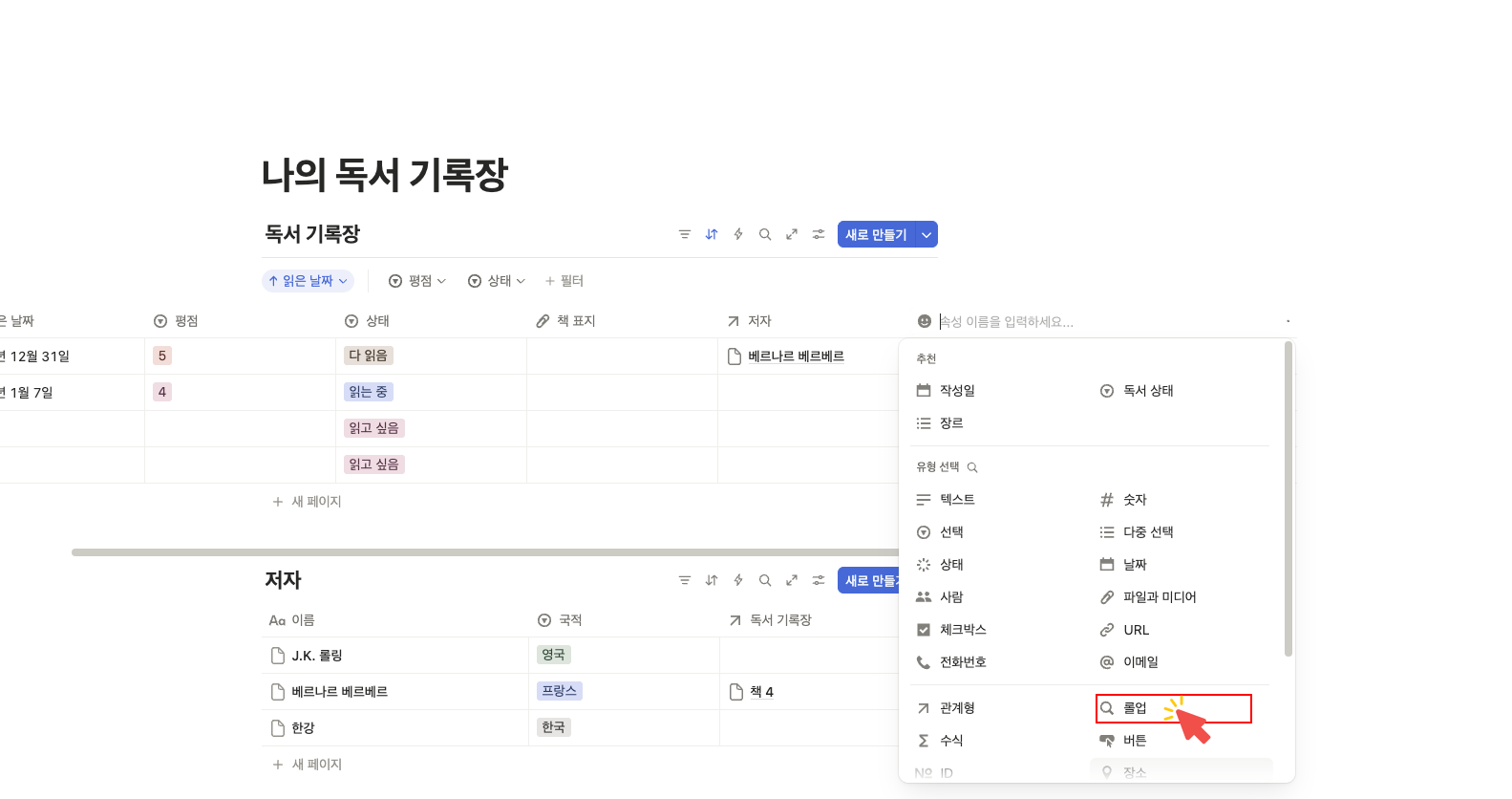The height and width of the screenshot is (799, 1512).
Task: Choose 상태 property type
Action: [998, 565]
